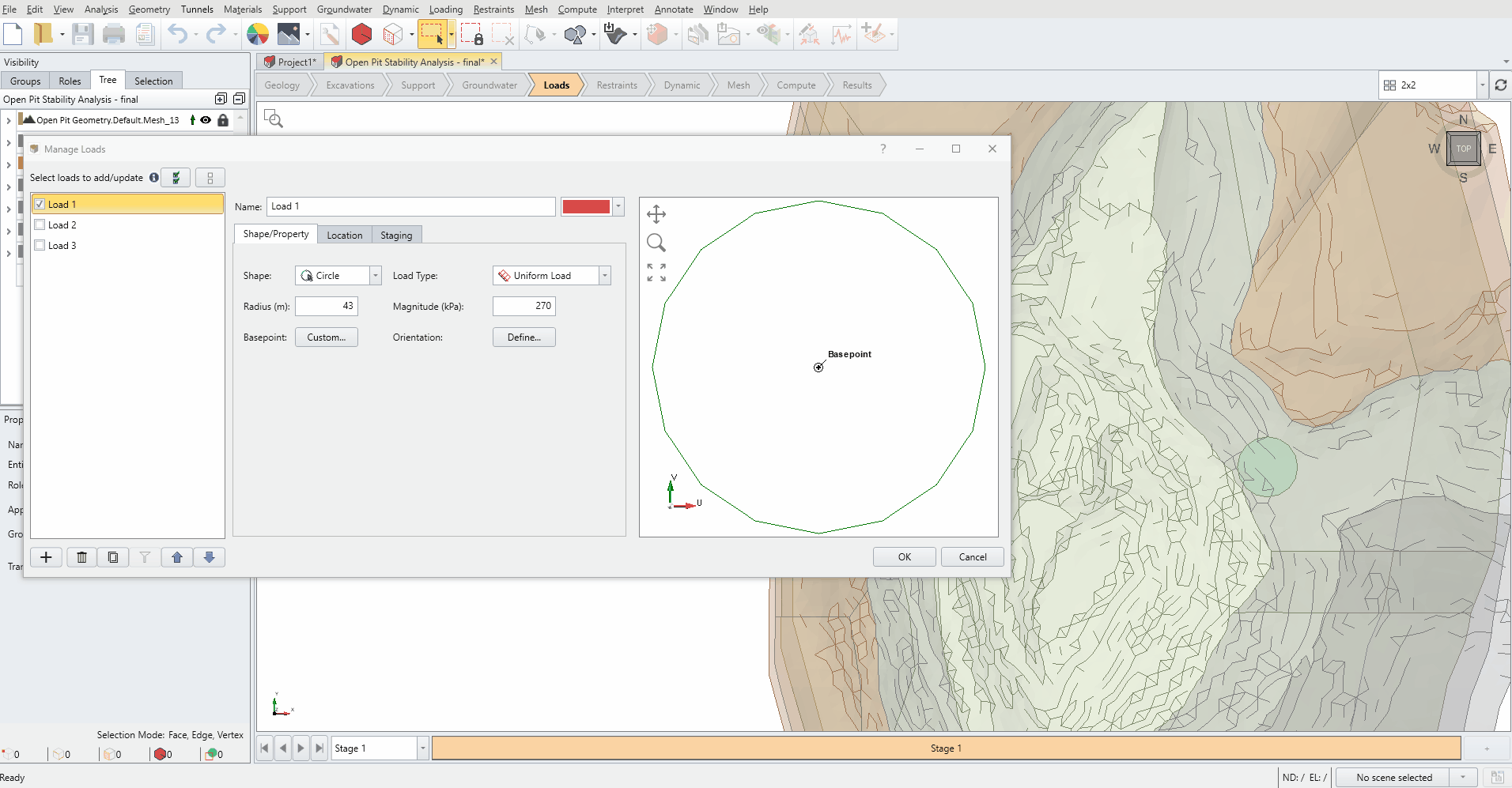The image size is (1512, 788).
Task: Click the pie chart project settings icon
Action: [258, 34]
